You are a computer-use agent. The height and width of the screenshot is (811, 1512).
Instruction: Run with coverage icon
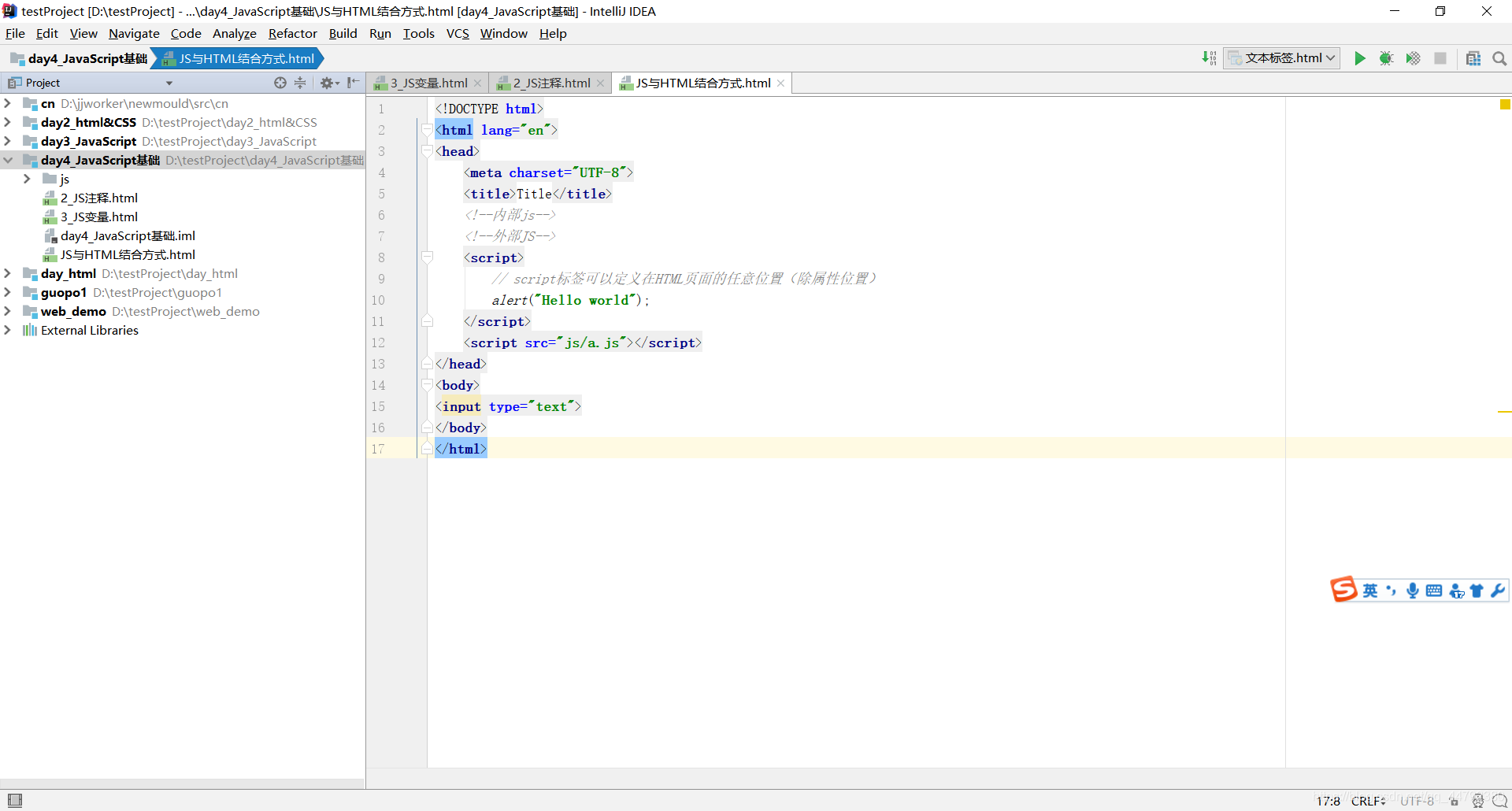[1413, 58]
